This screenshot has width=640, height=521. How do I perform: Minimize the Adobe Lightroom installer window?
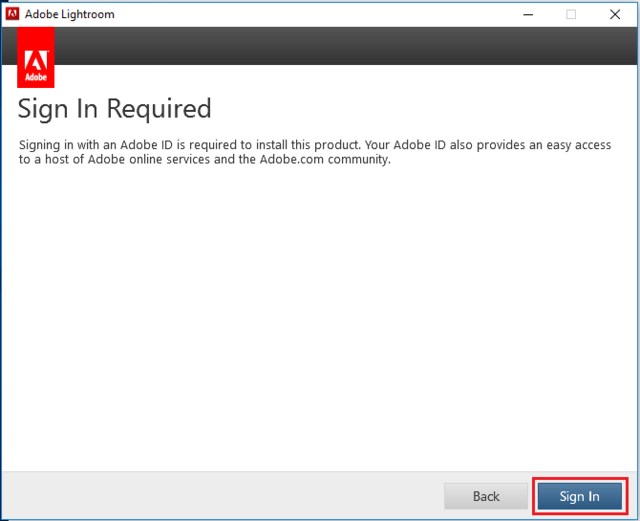click(x=525, y=14)
